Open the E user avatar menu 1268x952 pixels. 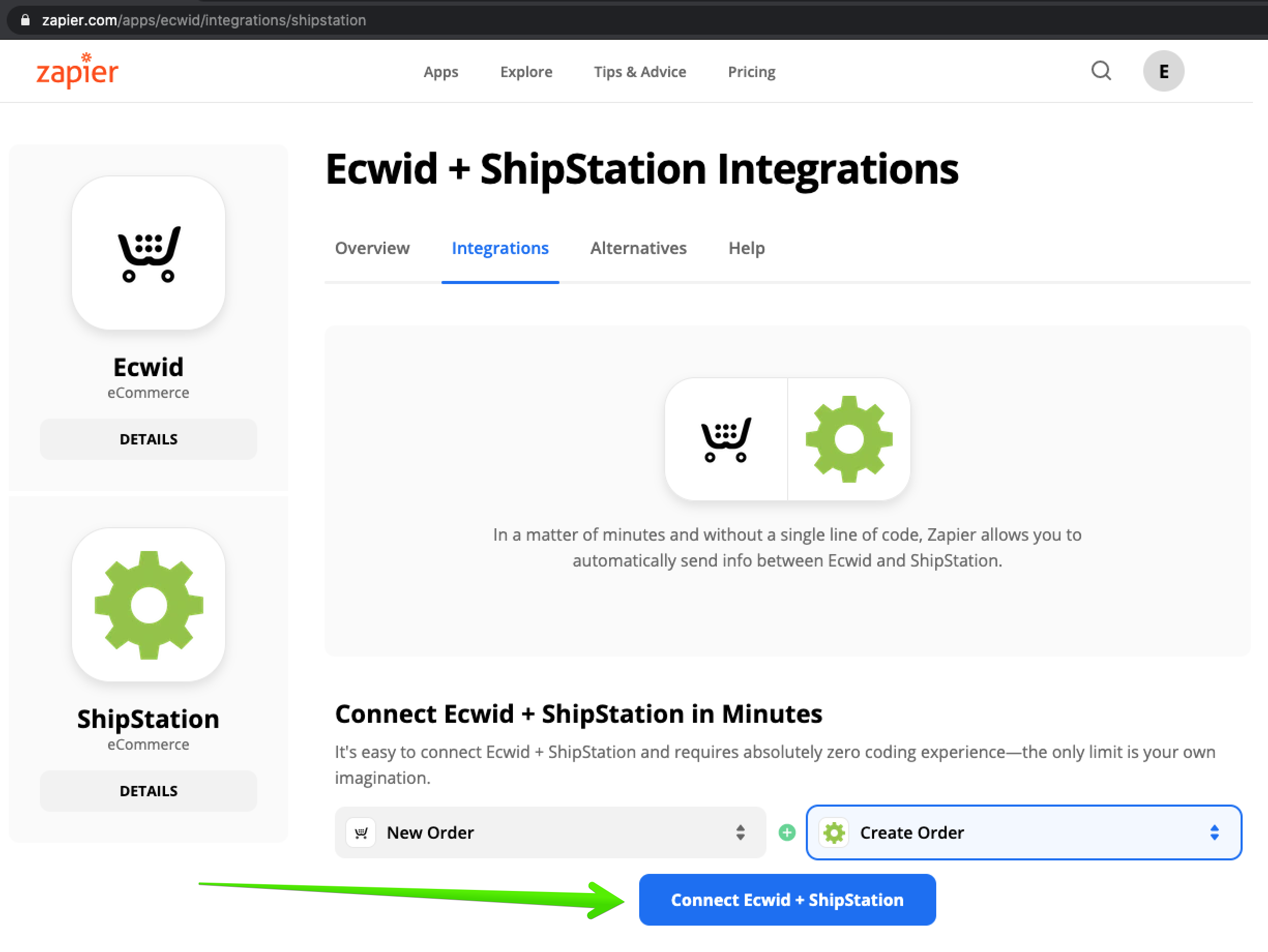1163,71
